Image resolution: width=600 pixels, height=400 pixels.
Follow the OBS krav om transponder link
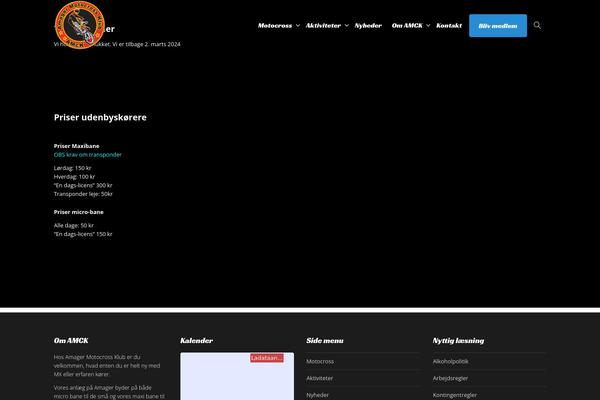(88, 155)
